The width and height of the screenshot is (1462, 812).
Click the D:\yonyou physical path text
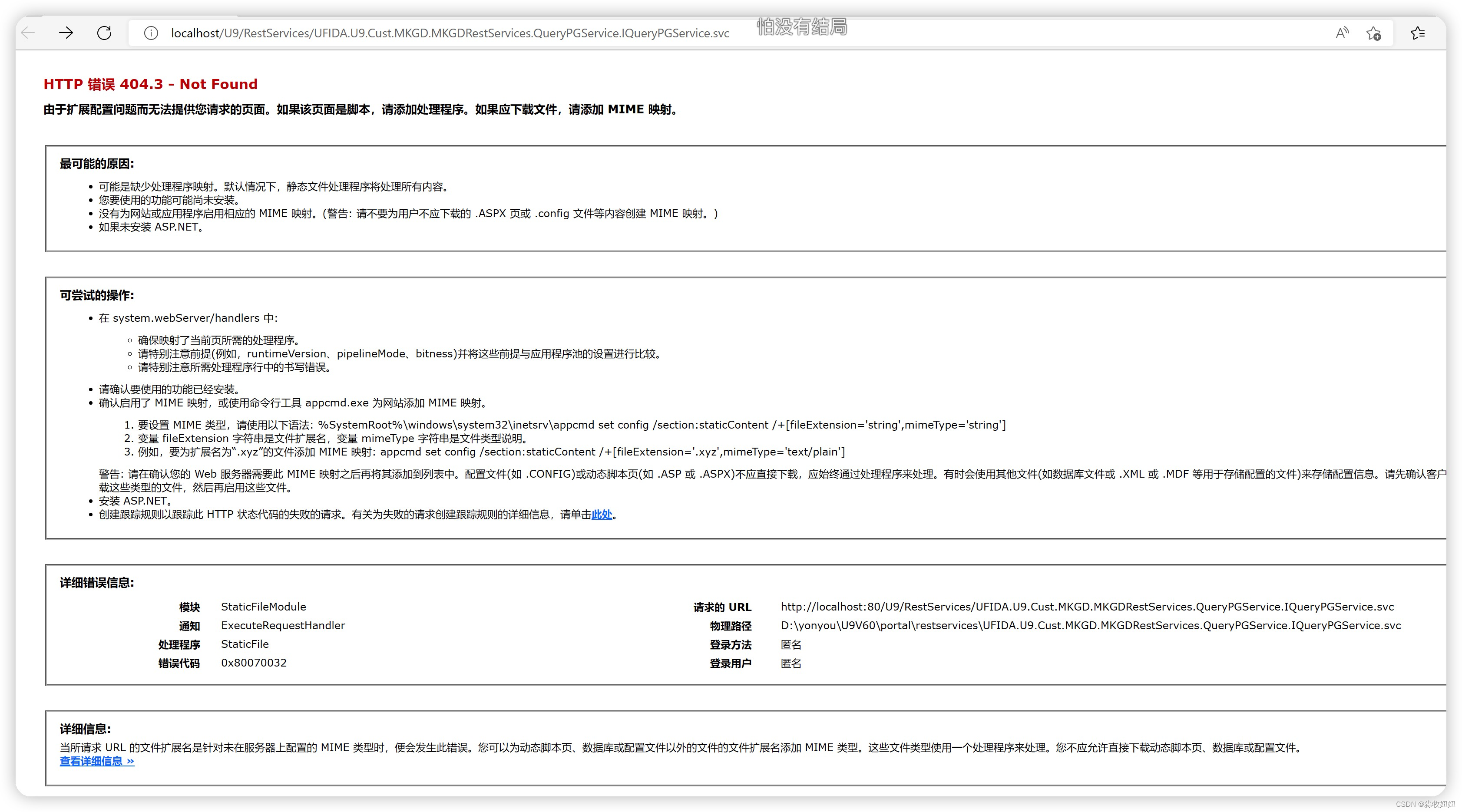tap(1090, 625)
